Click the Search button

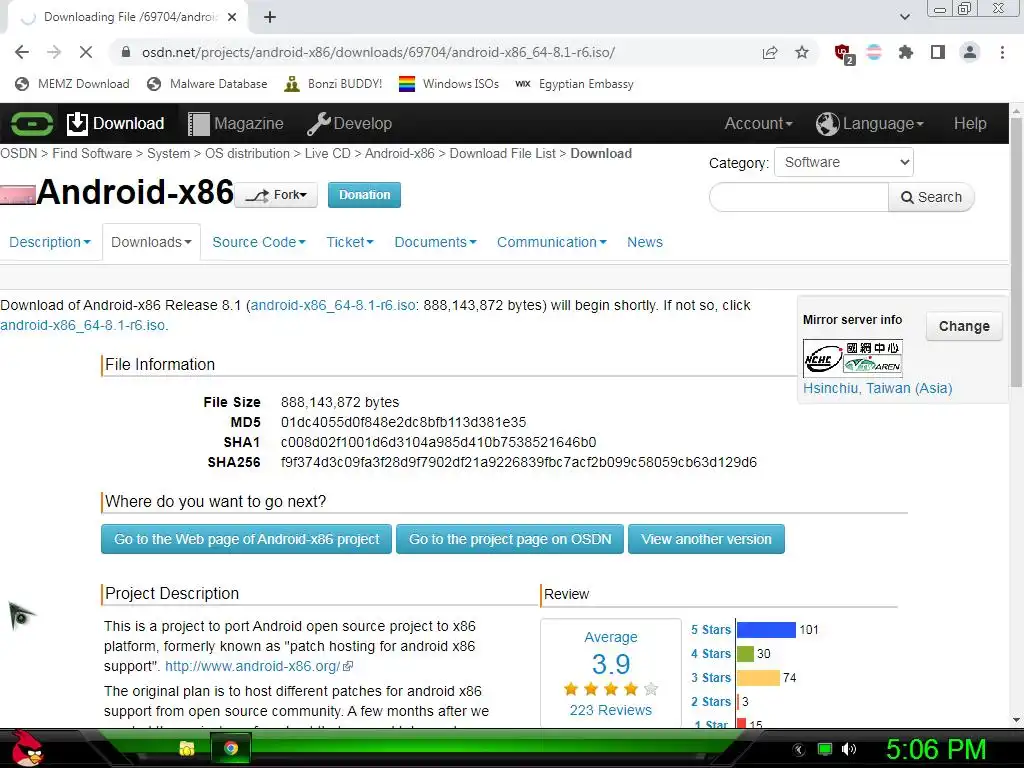[x=931, y=197]
